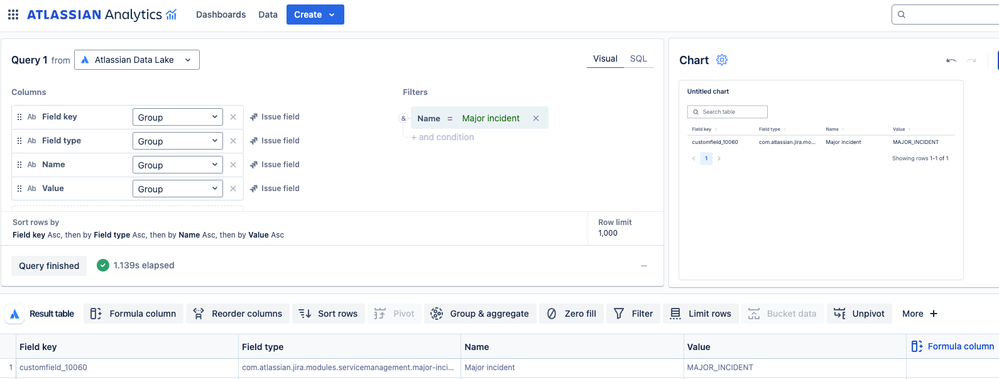Add a Filter step
999x379 pixels.
point(633,313)
